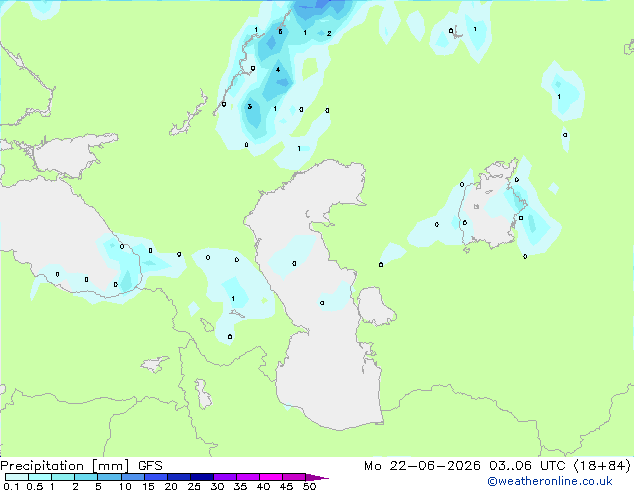Select the 0.1–0.5 mm legend swatch

(17, 477)
